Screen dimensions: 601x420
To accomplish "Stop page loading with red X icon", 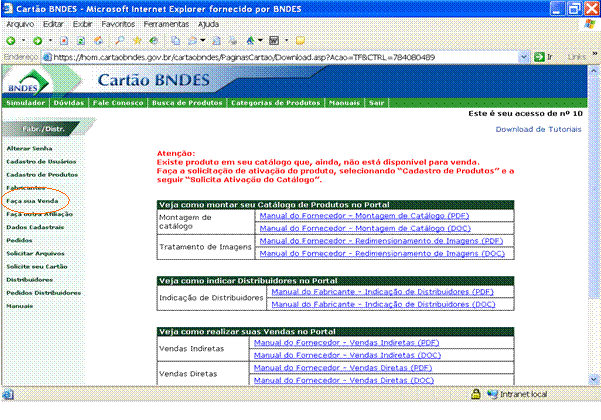I will click(64, 41).
